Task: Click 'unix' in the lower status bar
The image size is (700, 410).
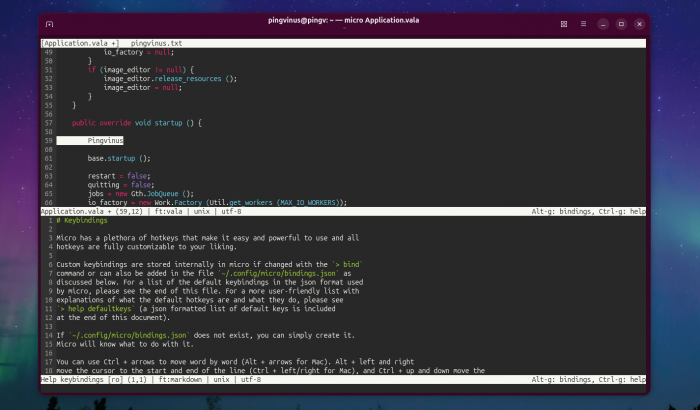Action: pos(221,380)
